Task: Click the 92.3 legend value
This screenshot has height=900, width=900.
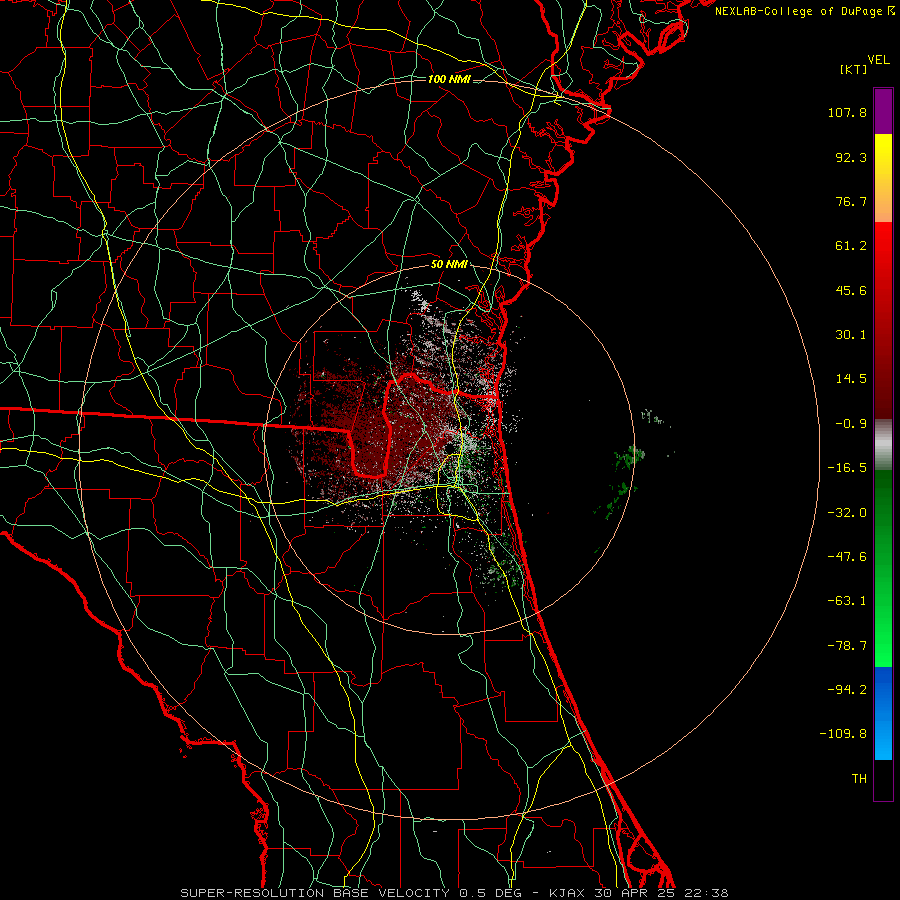Action: coord(851,157)
